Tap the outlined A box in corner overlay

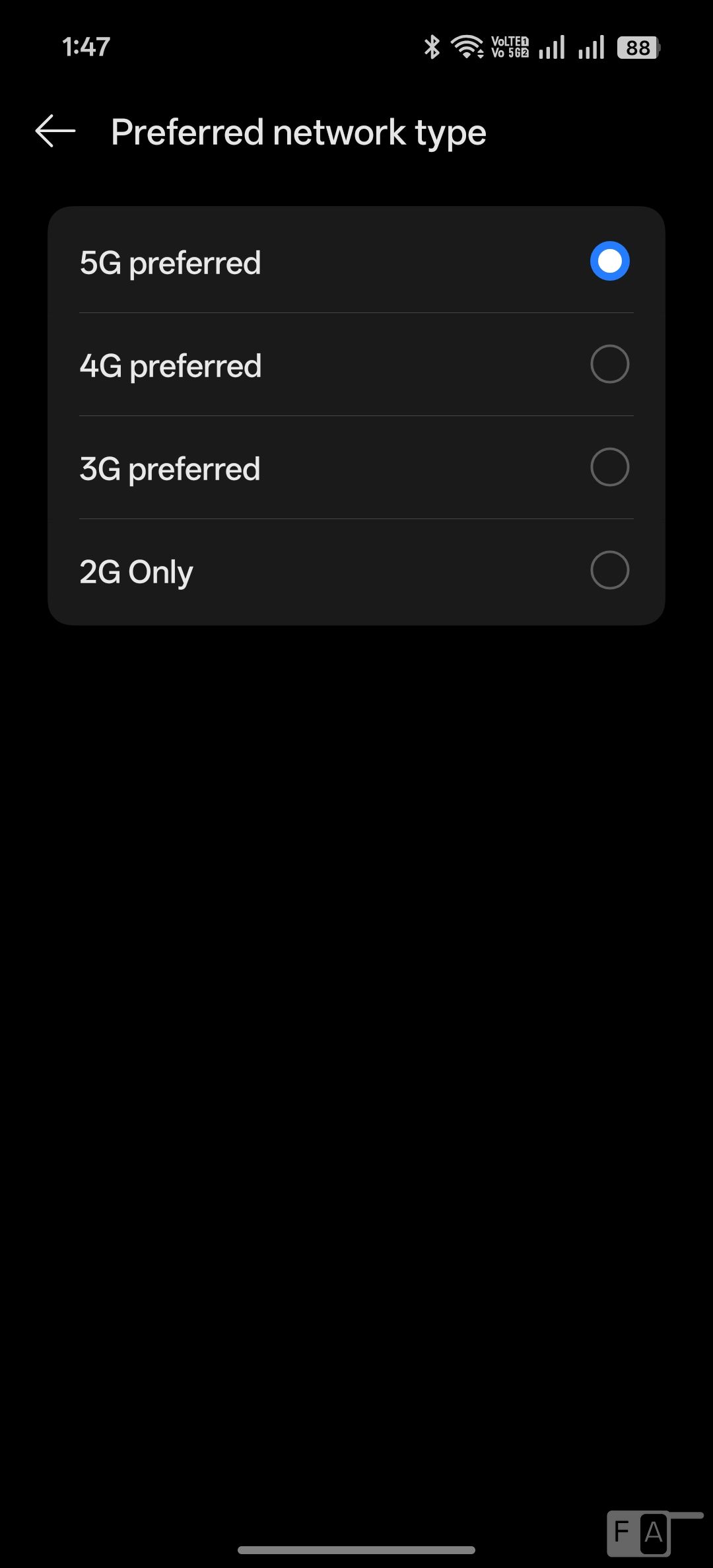pos(654,1532)
